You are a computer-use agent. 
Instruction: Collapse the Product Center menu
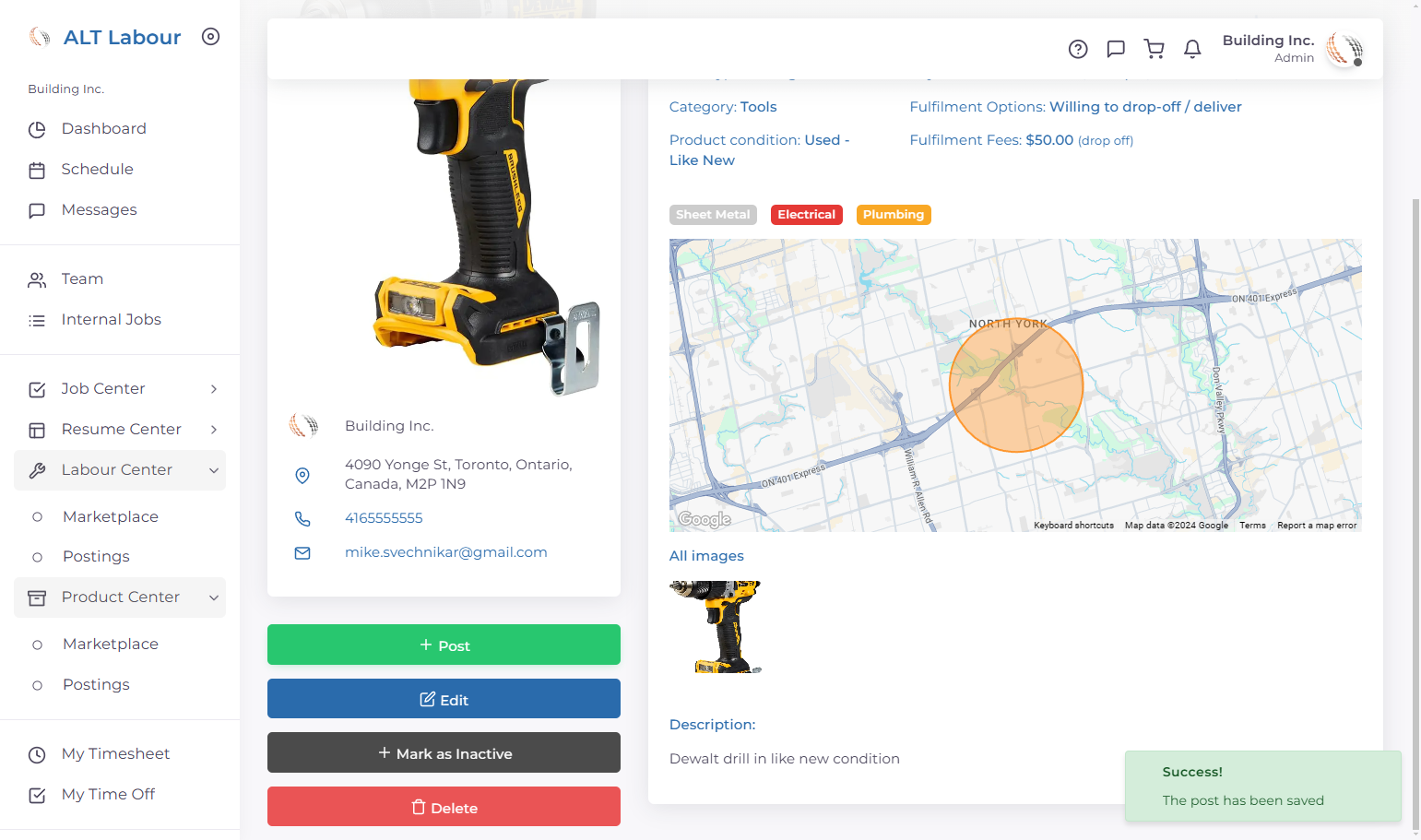[120, 597]
